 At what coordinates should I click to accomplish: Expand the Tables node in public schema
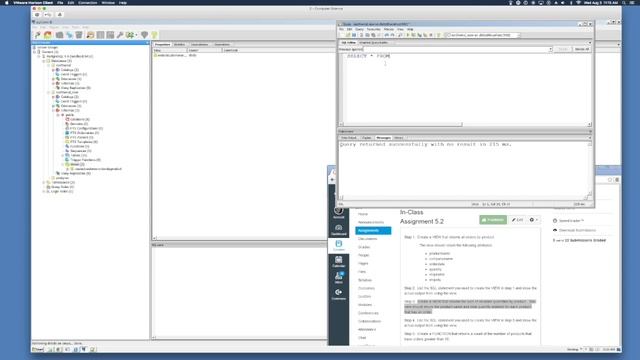62,156
